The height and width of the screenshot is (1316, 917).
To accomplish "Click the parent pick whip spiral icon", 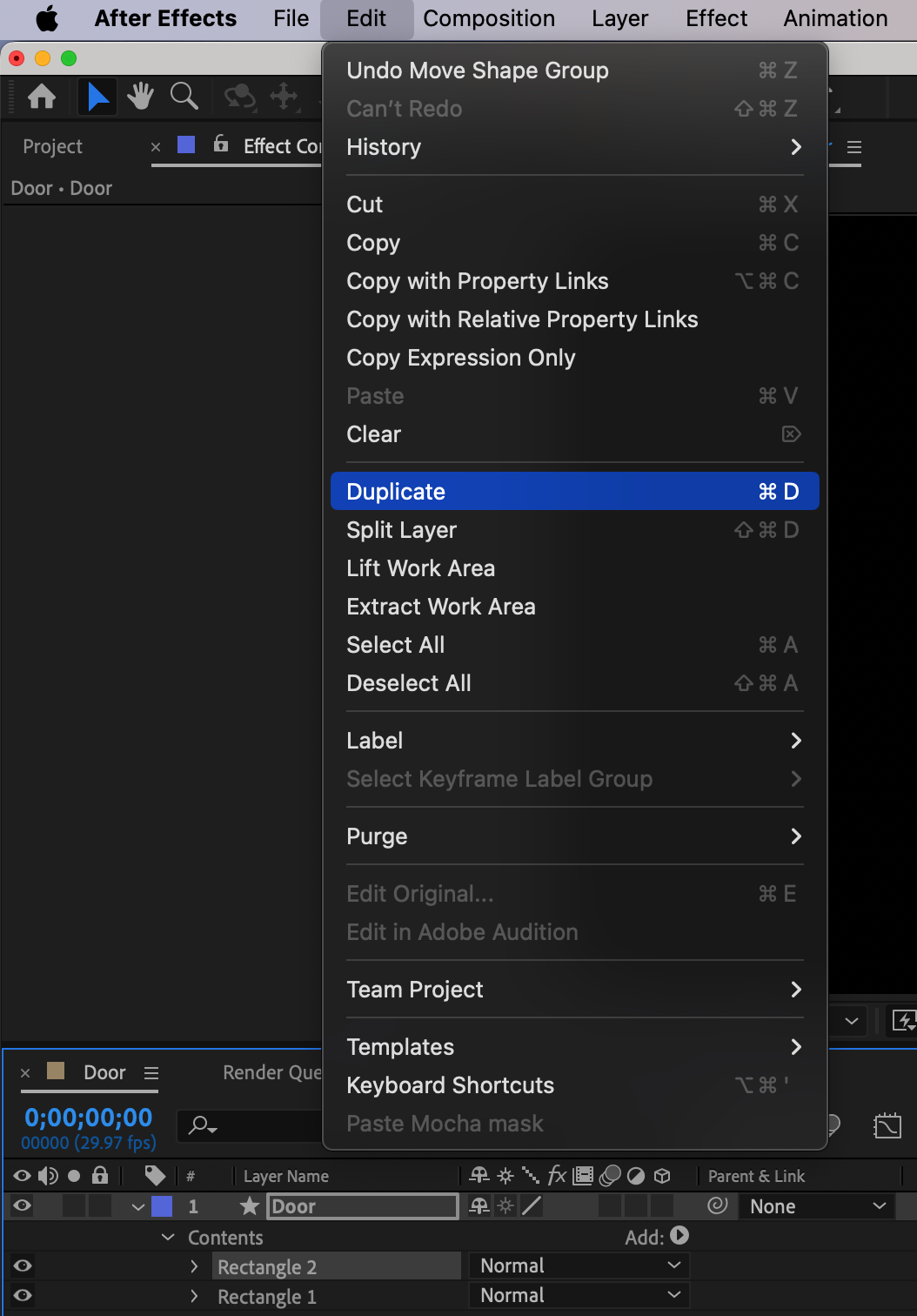I will (718, 1205).
